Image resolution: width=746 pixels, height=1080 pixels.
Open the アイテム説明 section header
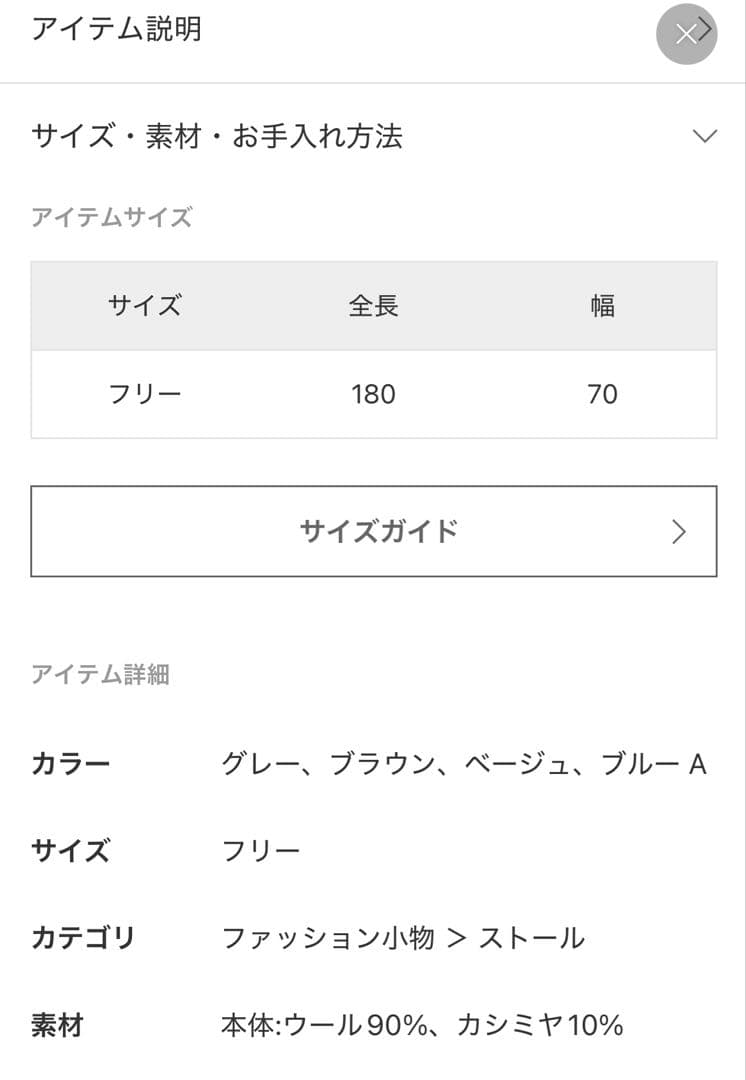pos(116,29)
